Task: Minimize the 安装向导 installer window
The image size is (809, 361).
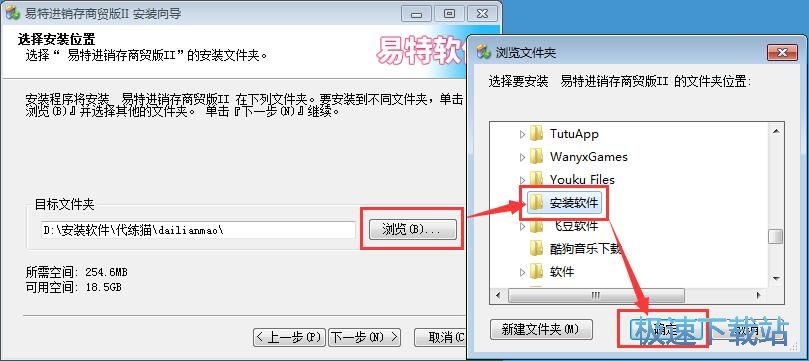Action: [x=416, y=14]
